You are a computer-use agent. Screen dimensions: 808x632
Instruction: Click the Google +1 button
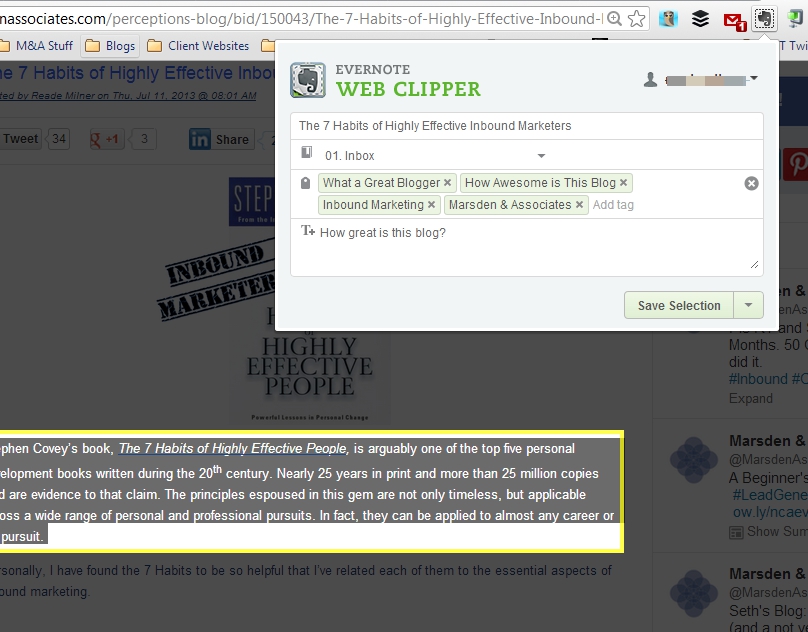(x=107, y=139)
